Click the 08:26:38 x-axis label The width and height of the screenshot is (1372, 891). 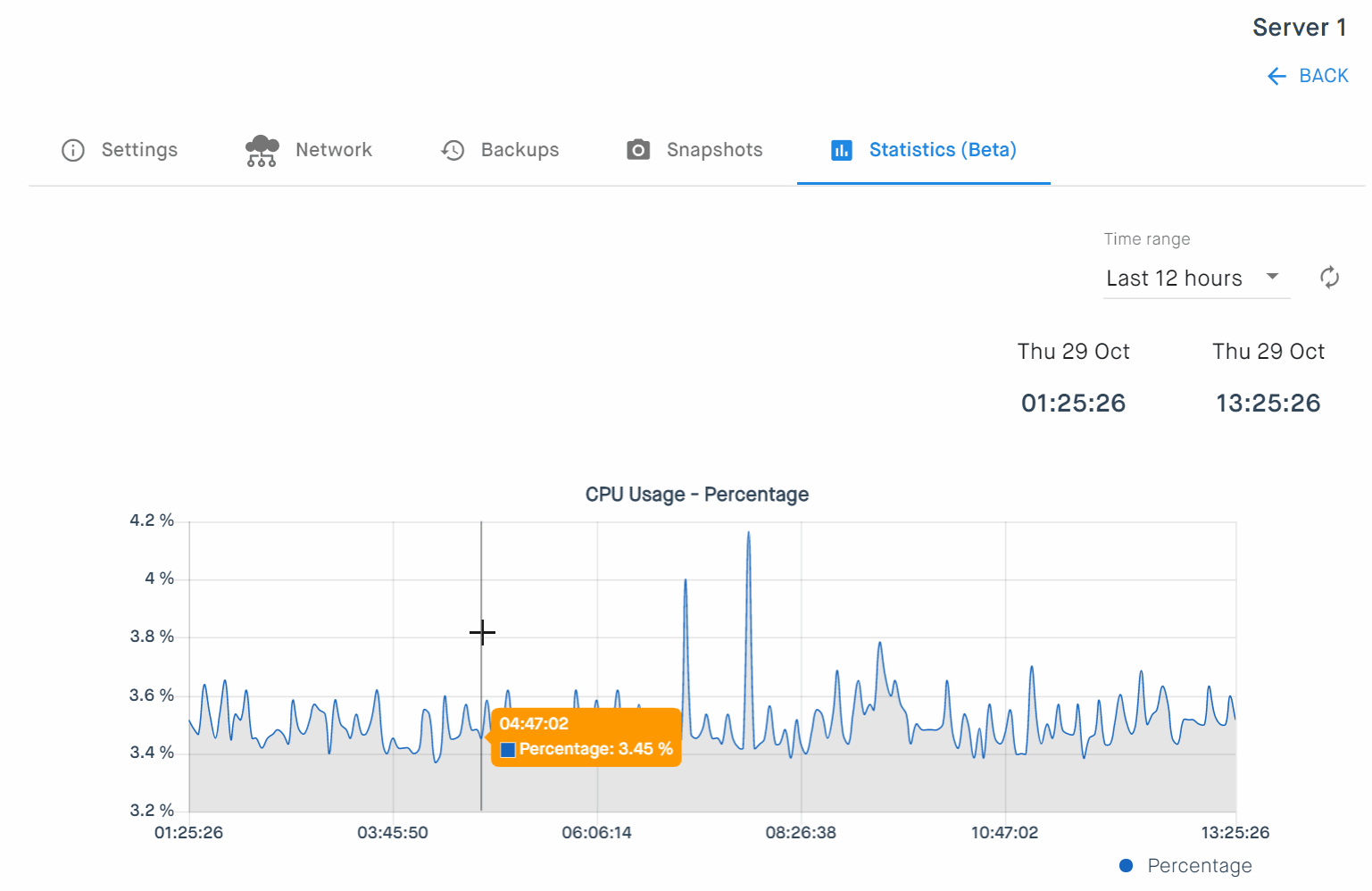[801, 832]
